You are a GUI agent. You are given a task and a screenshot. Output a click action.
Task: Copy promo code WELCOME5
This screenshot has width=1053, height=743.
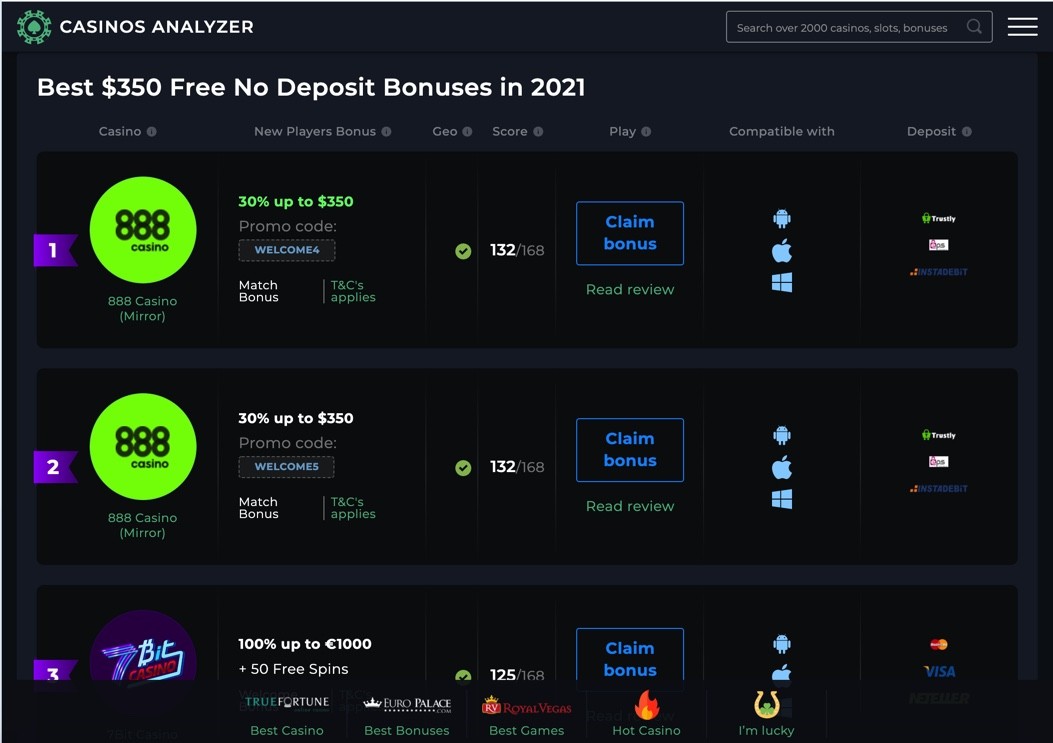coord(287,467)
